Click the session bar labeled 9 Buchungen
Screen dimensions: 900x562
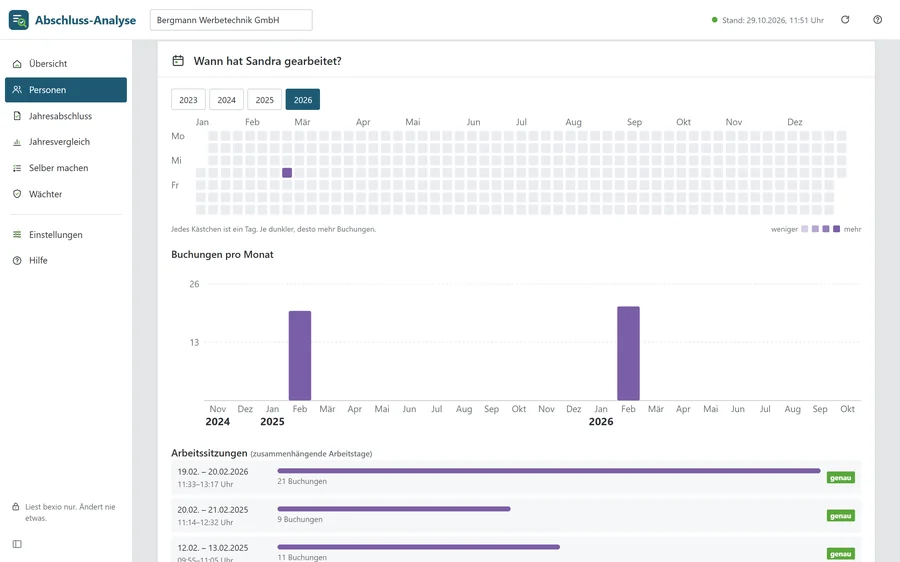click(394, 509)
